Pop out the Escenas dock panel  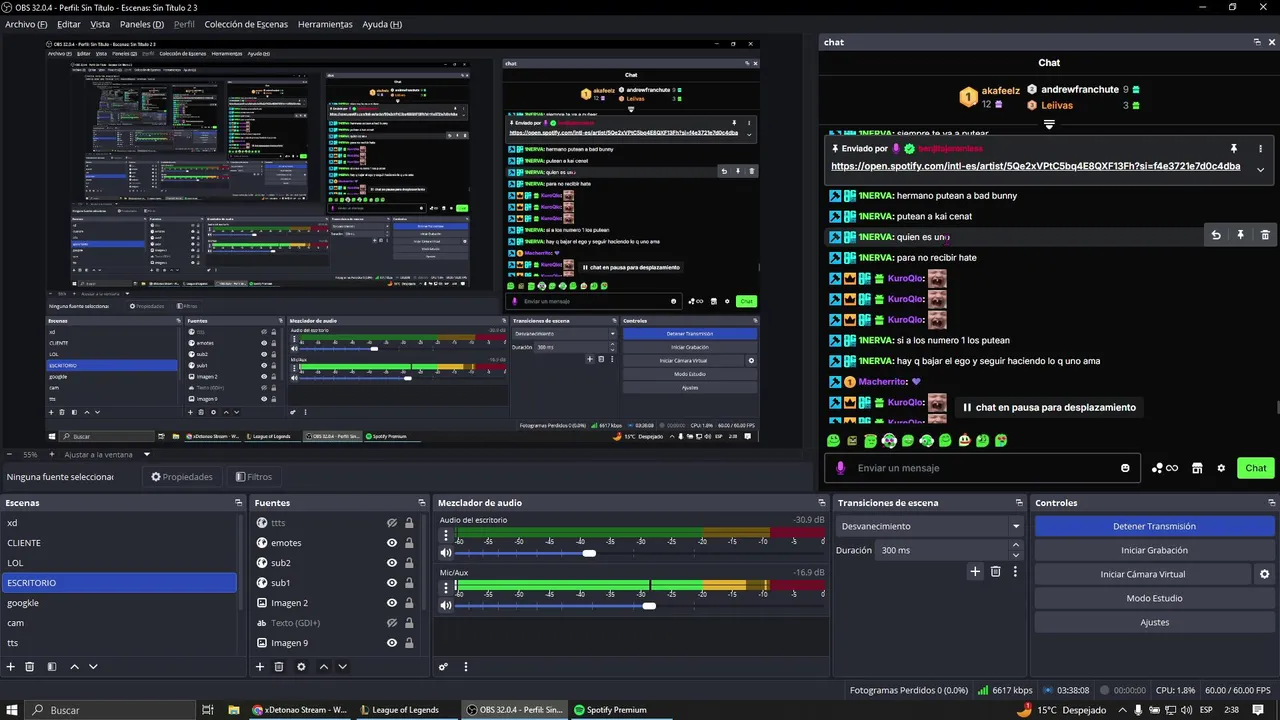point(238,503)
